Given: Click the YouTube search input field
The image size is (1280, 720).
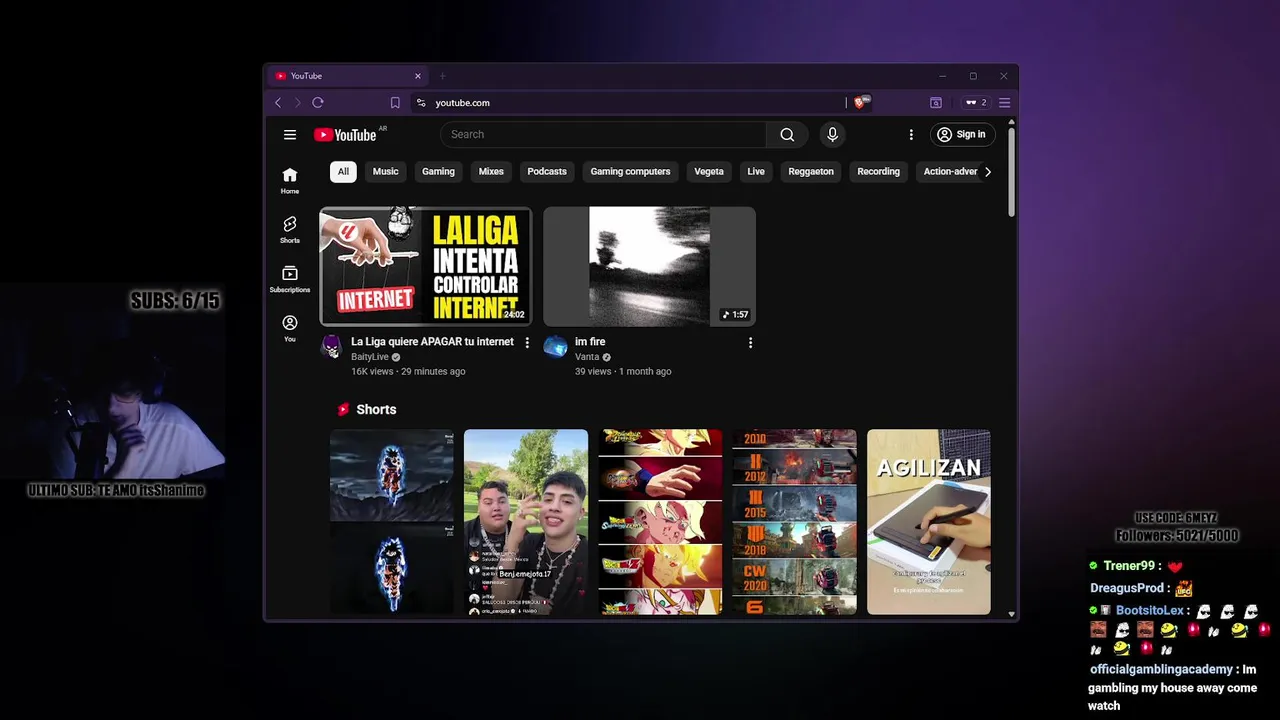Looking at the screenshot, I should tap(604, 135).
